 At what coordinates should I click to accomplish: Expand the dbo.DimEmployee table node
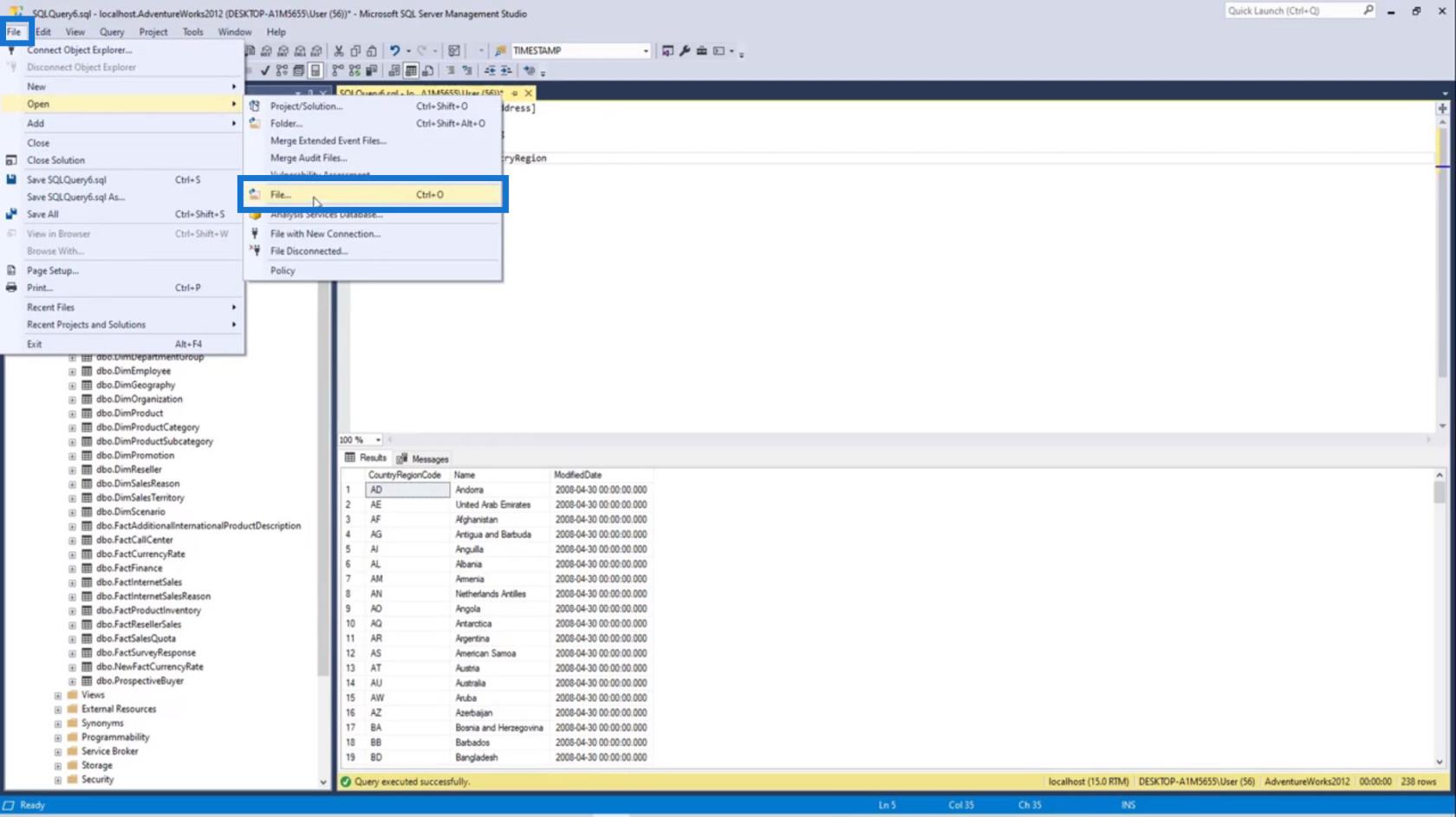[72, 372]
